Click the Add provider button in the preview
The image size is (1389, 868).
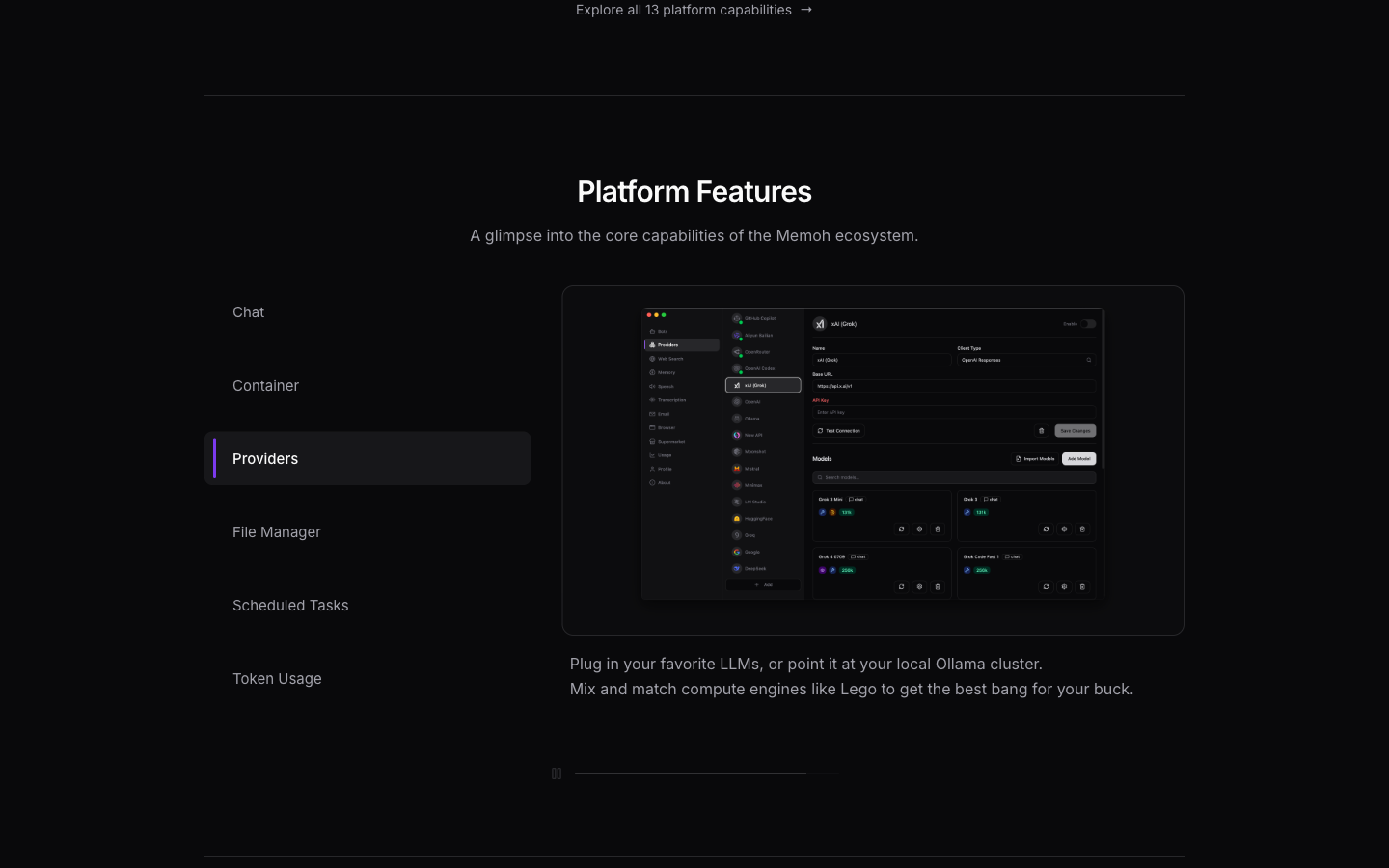click(763, 584)
